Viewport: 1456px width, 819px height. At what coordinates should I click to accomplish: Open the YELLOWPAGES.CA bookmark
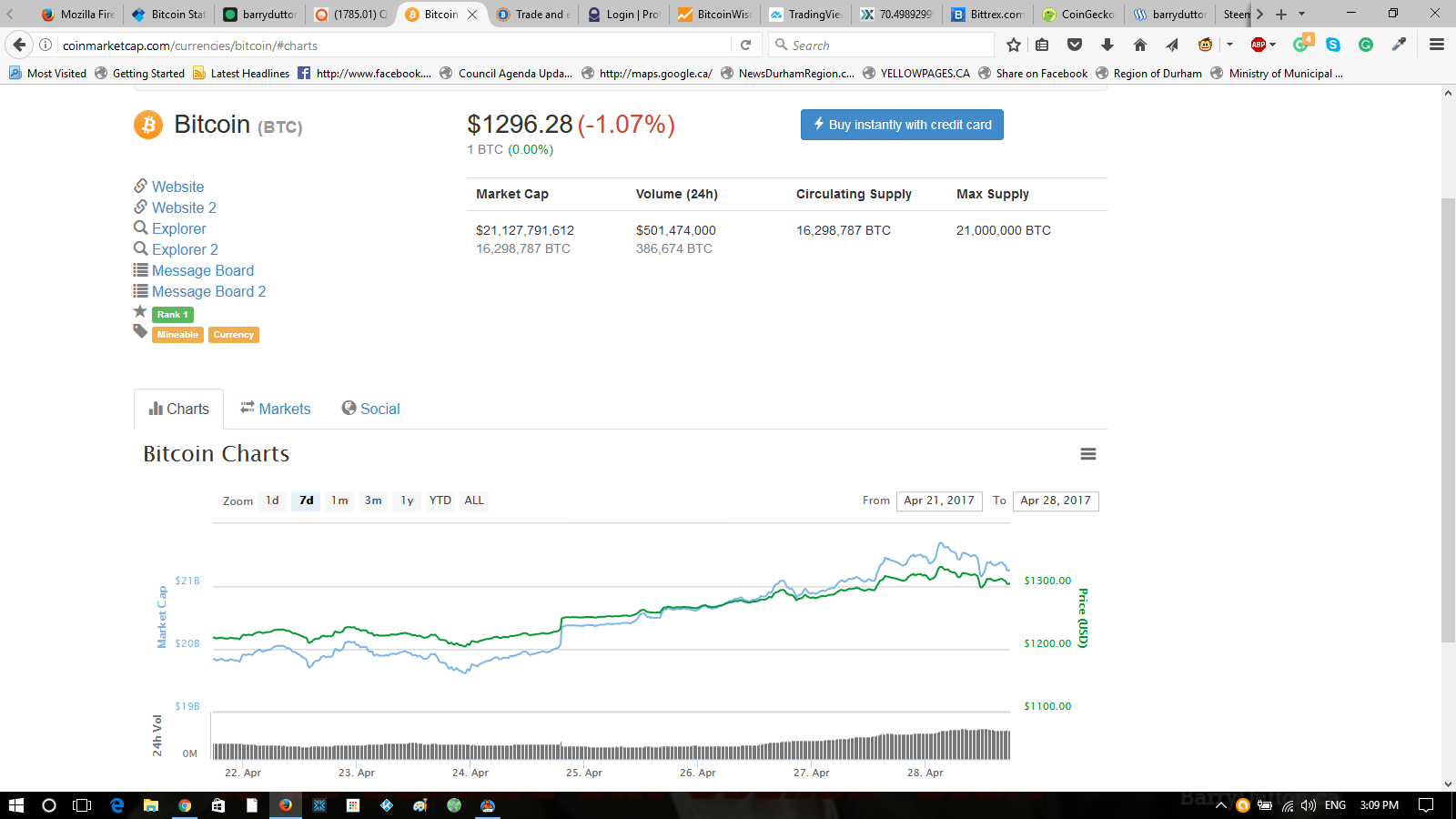tap(915, 73)
